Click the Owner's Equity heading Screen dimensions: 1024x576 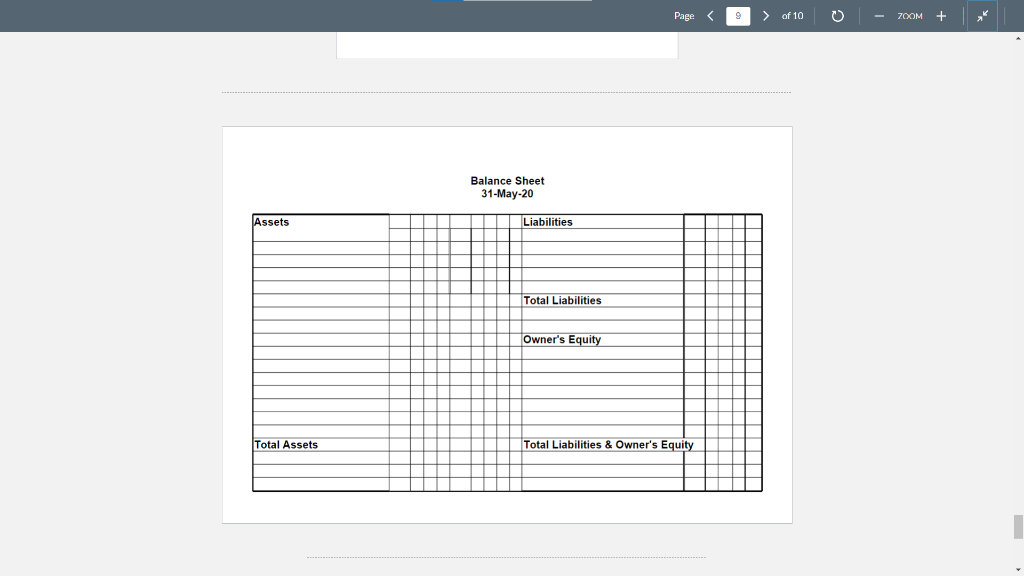tap(561, 339)
